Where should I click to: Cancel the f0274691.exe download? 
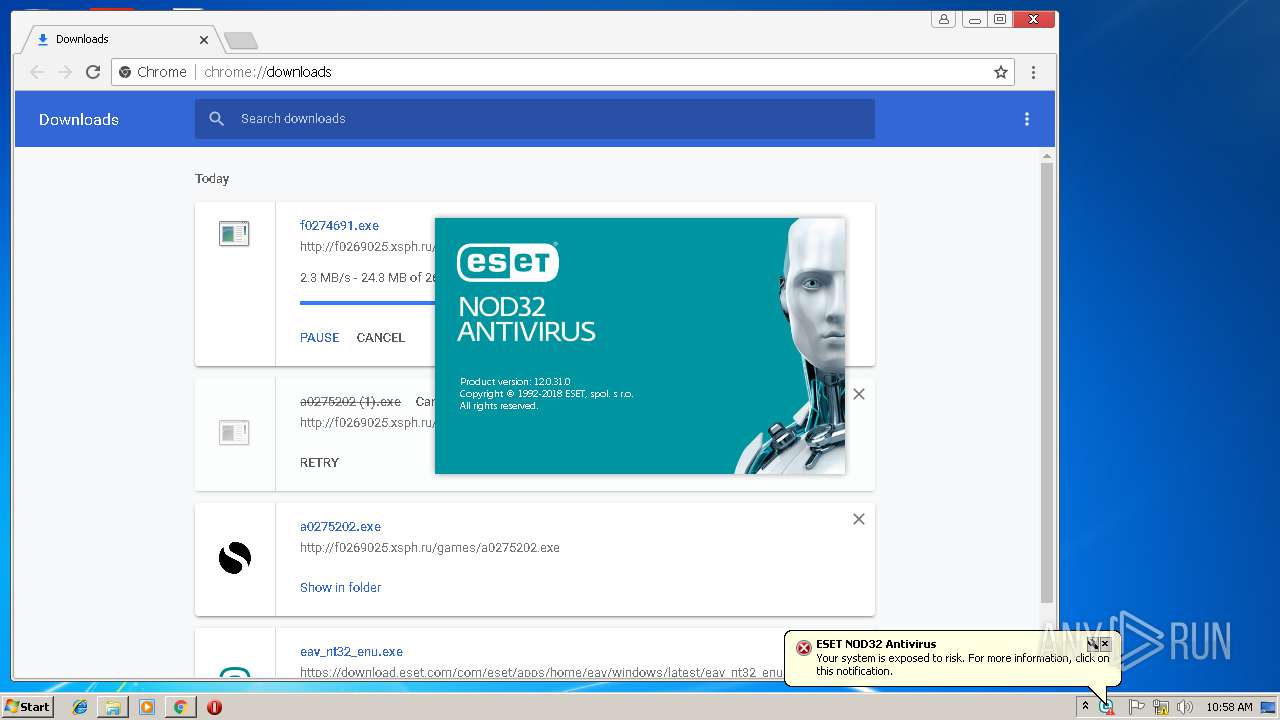click(x=381, y=338)
